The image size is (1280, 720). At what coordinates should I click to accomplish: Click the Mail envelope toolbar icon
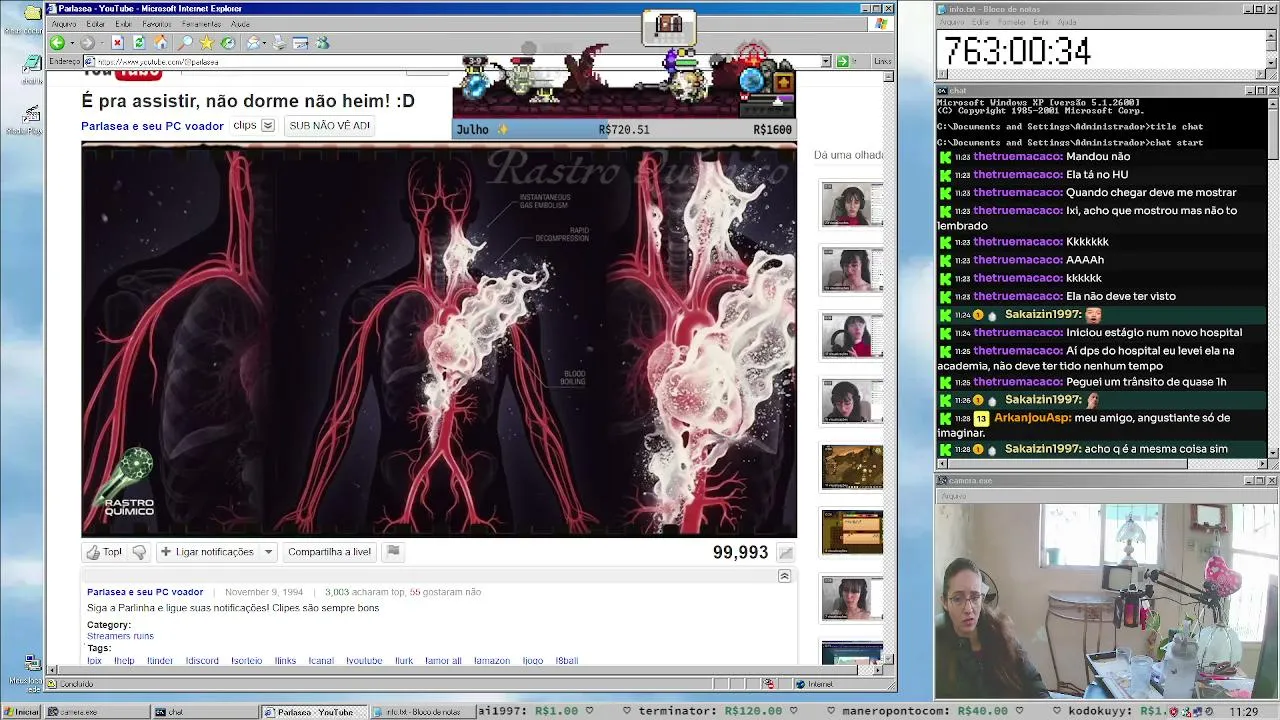pos(253,43)
